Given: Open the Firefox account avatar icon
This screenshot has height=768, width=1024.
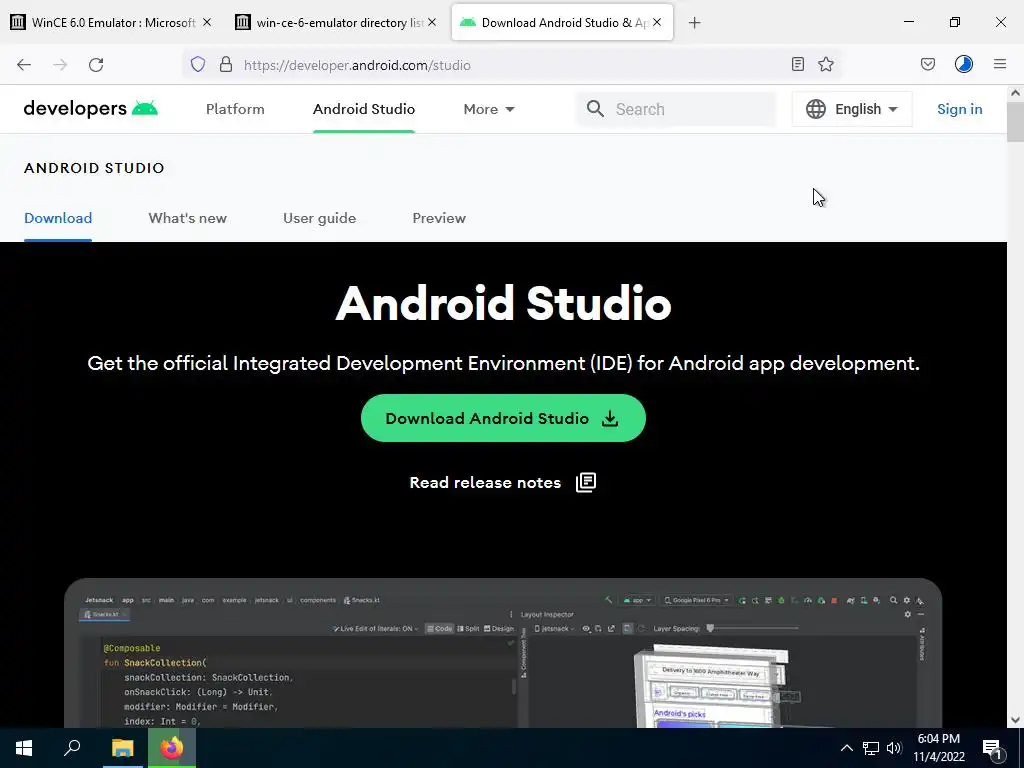Looking at the screenshot, I should tap(964, 64).
